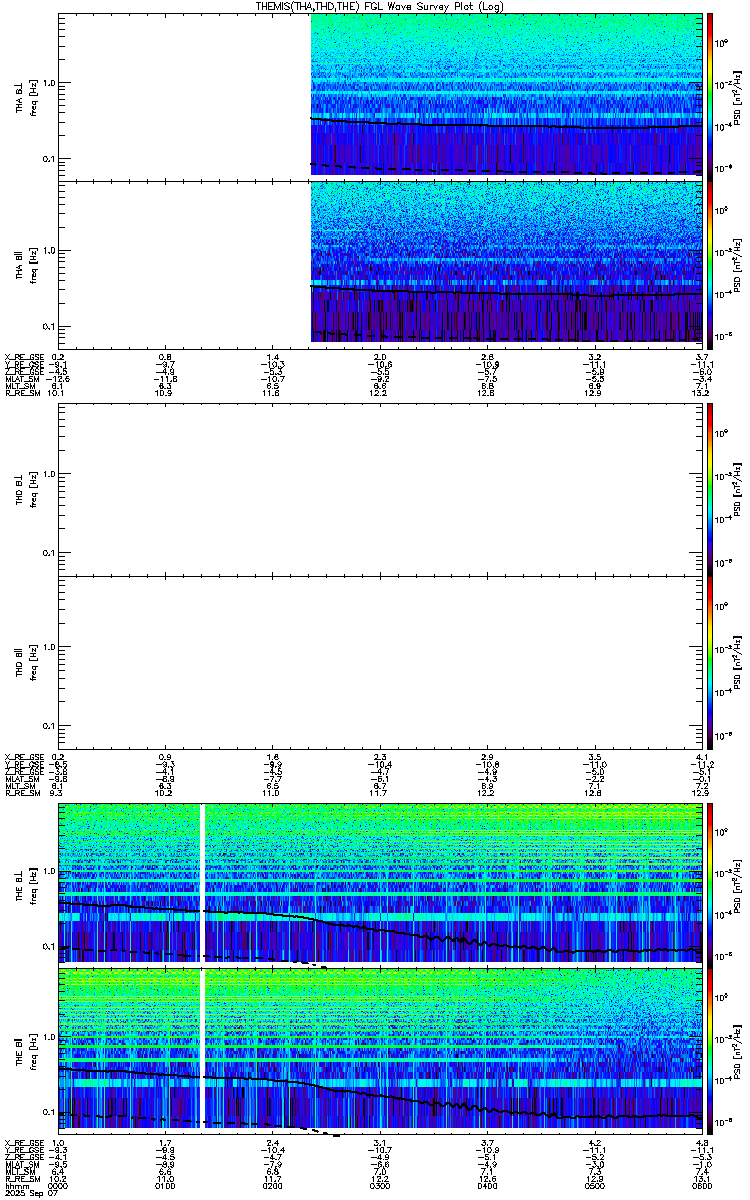Click the empty THD B⊥ panel
The image size is (750, 1200).
click(379, 488)
